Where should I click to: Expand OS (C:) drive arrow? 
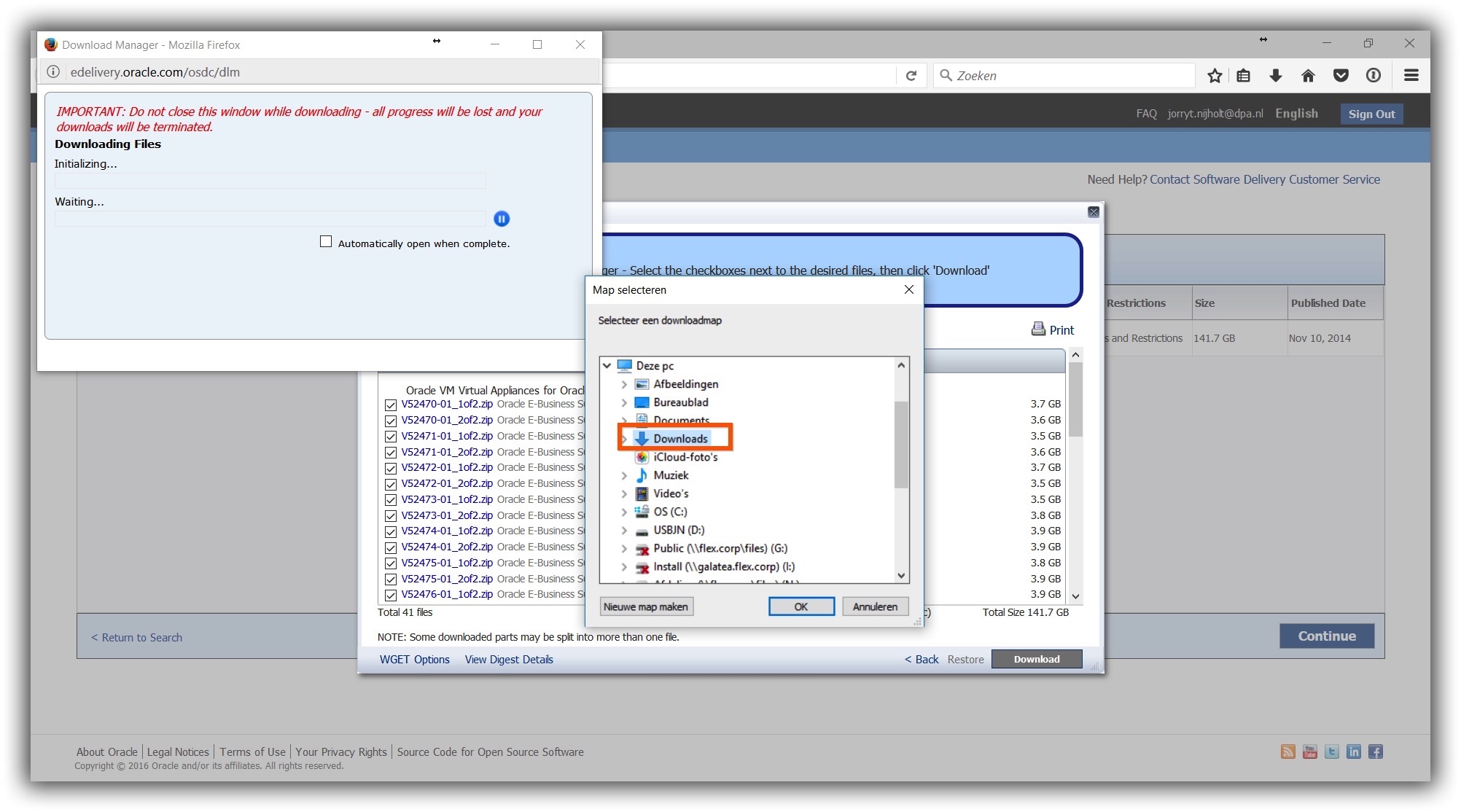point(624,512)
